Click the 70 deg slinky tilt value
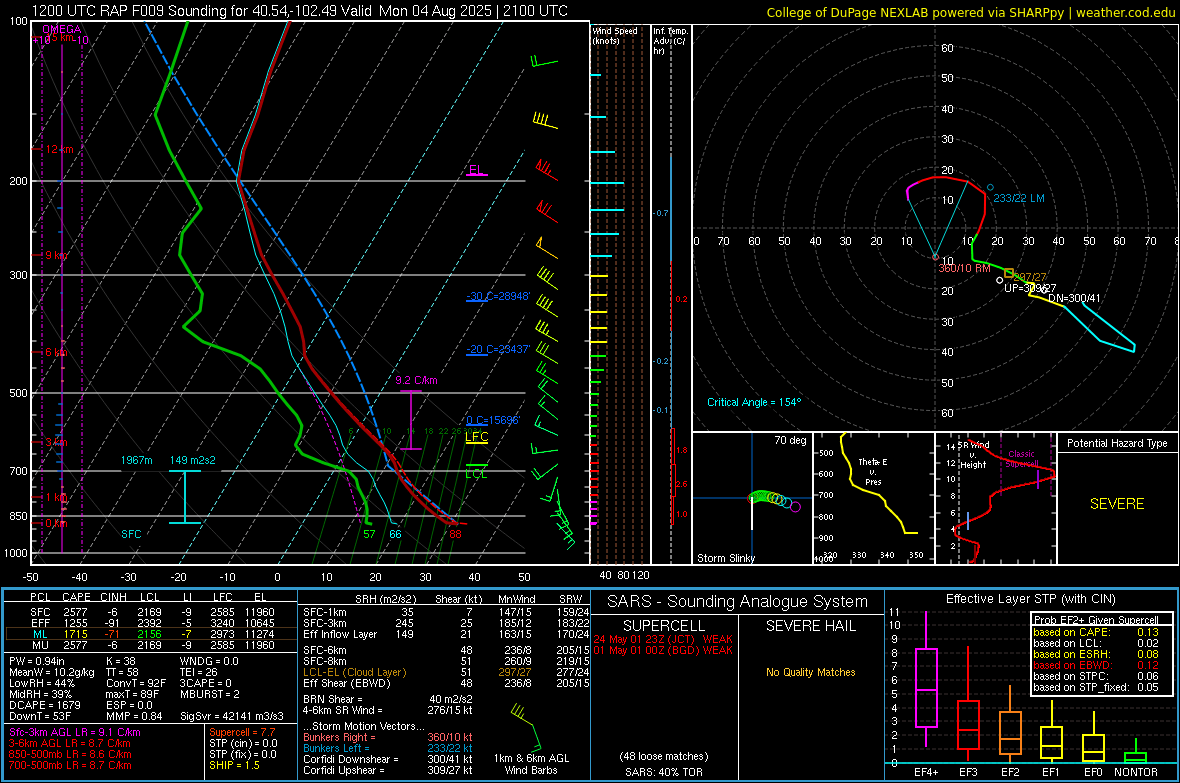The width and height of the screenshot is (1180, 783). coord(790,440)
